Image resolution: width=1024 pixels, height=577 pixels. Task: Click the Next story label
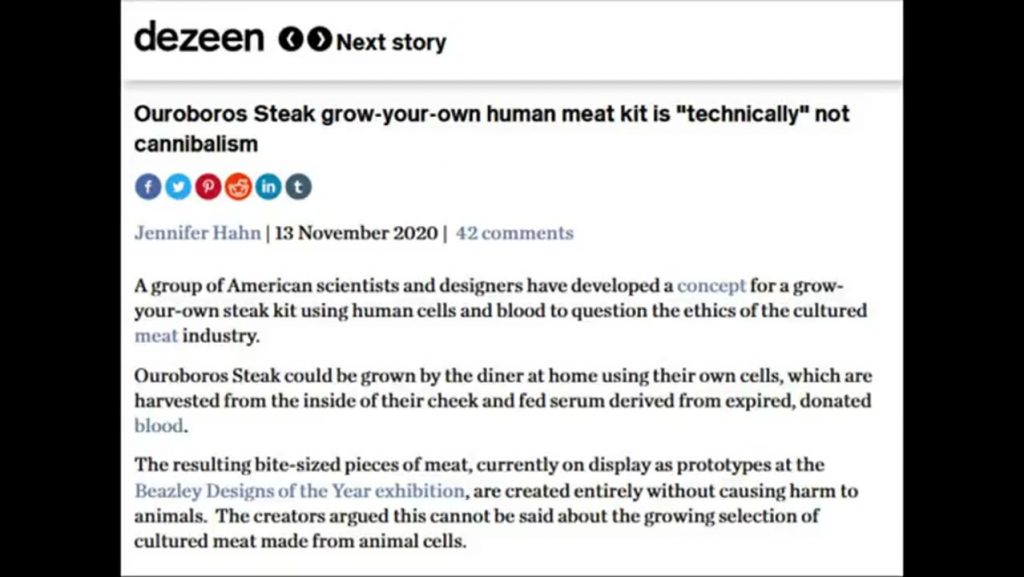tap(391, 42)
